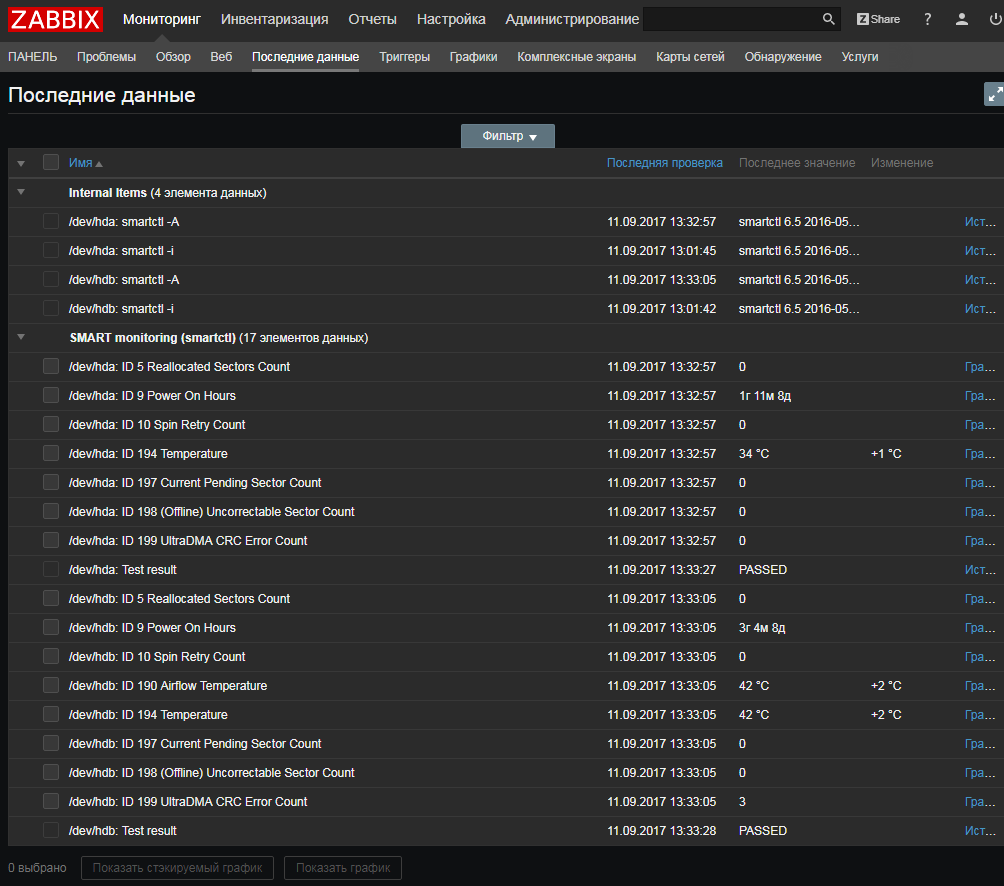Screen dimensions: 1004x886
Task: Click Показать стэкируемый график button
Action: coord(177,868)
